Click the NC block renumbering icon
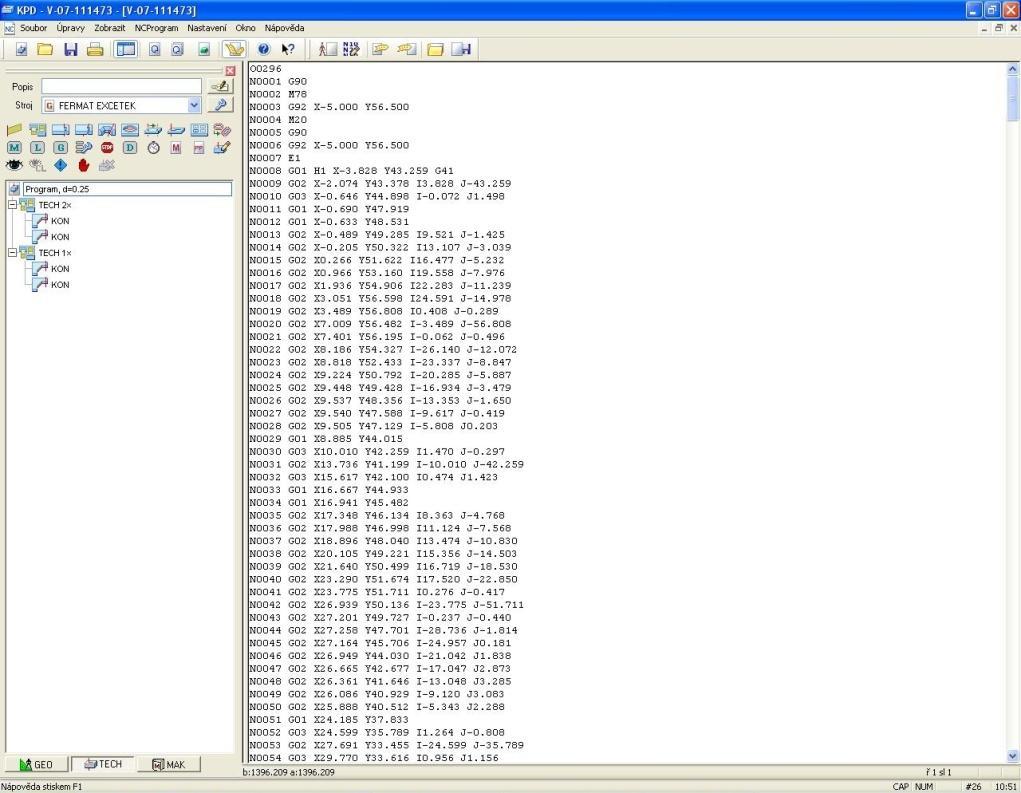Image resolution: width=1021 pixels, height=793 pixels. pos(351,49)
